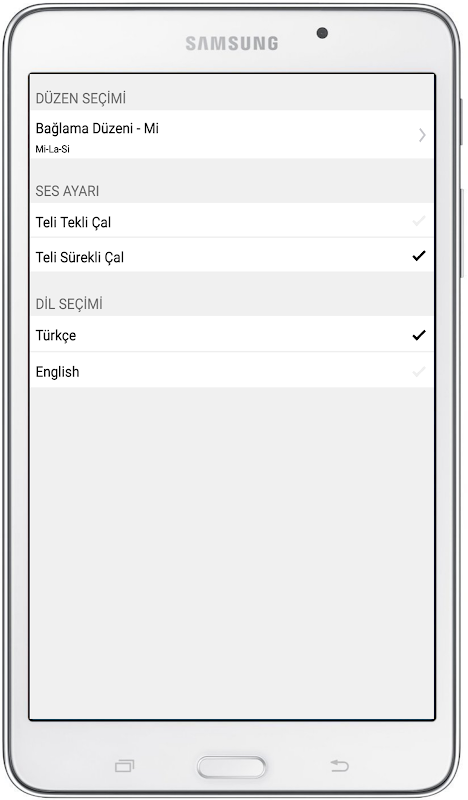The height and width of the screenshot is (800, 468).
Task: Tap the front camera lens dot
Action: click(x=322, y=33)
